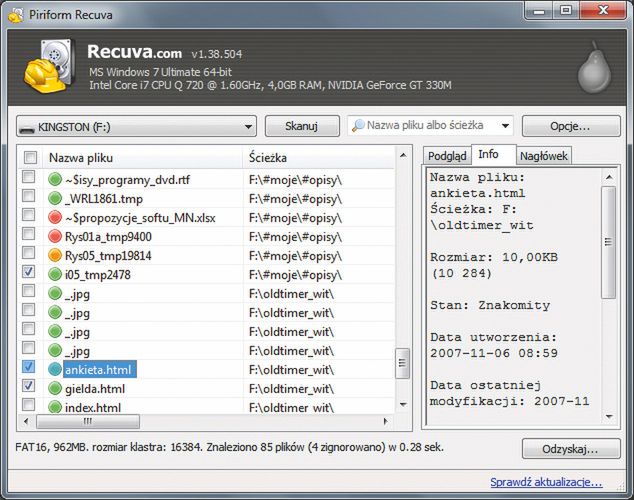This screenshot has height=500, width=634.
Task: Click the Recuva hard-hat drive logo
Action: 49,66
